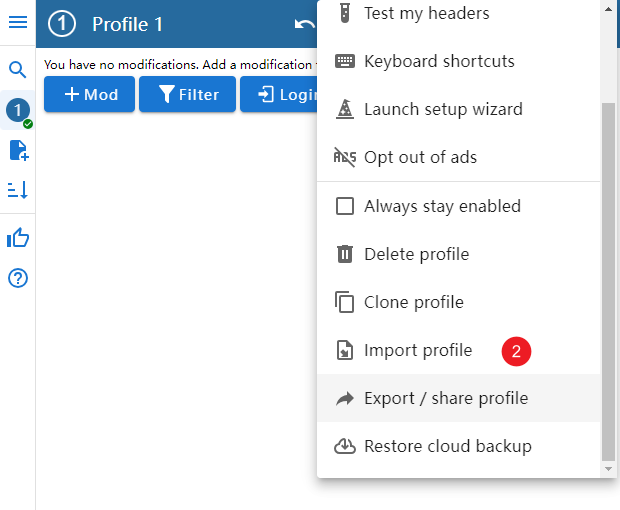Select Export / share profile
Screen dimensions: 620x510
point(445,398)
